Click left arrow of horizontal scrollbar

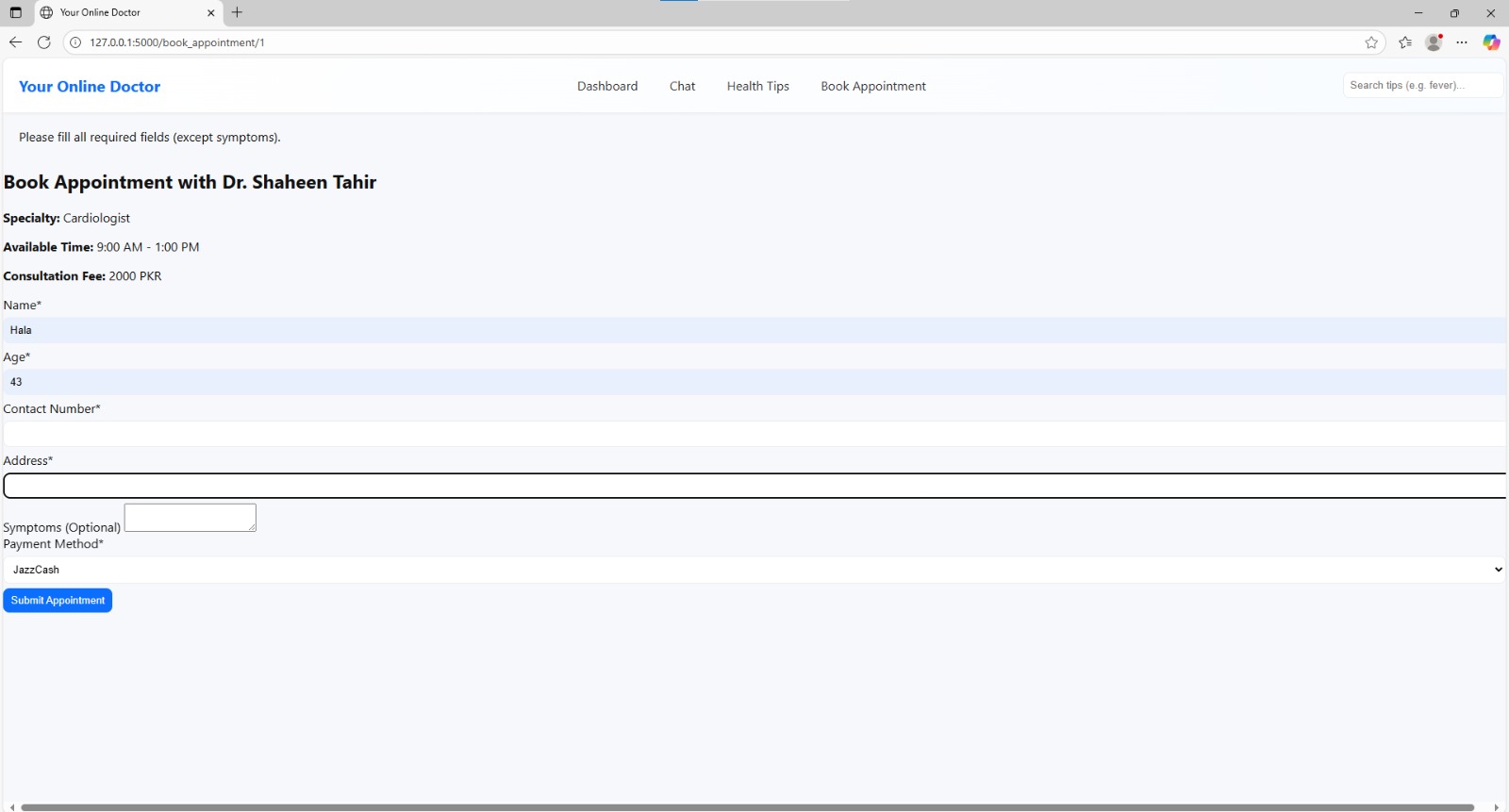[x=11, y=807]
